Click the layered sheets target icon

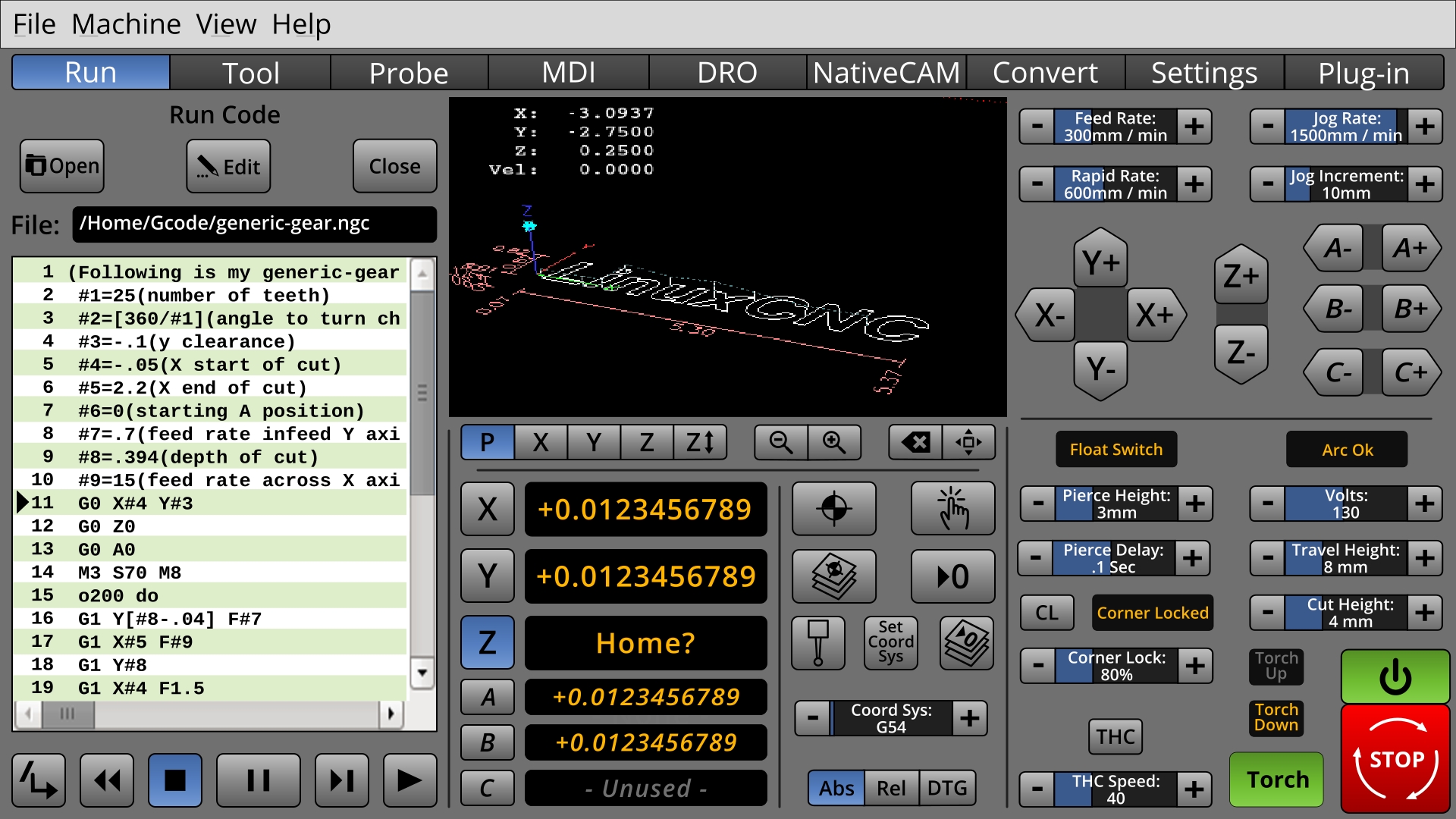coord(834,576)
